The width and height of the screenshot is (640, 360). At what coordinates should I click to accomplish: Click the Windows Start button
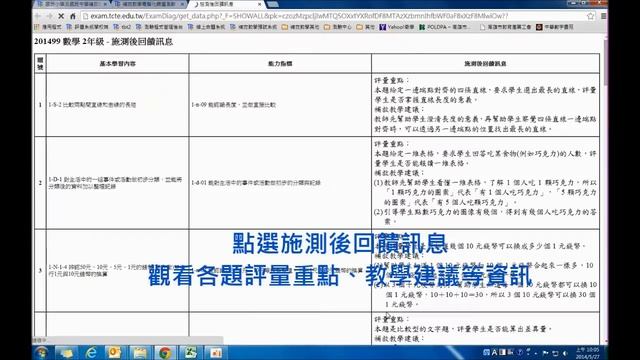[x=41, y=353]
